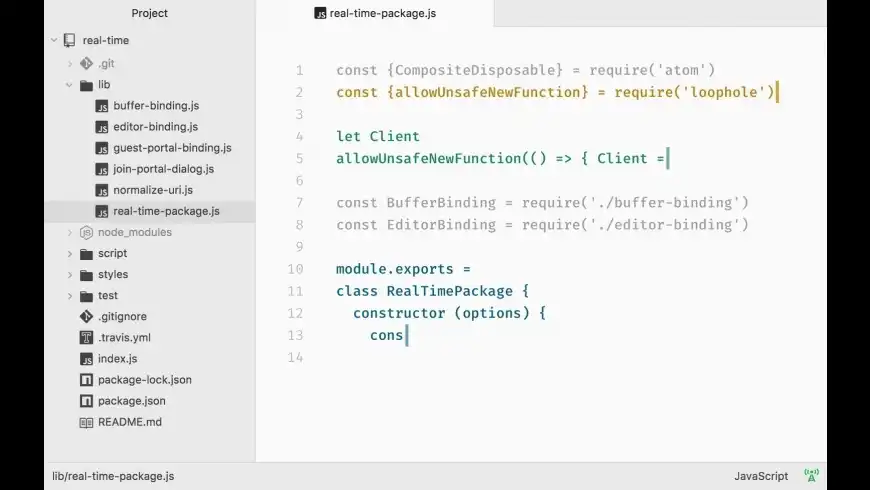This screenshot has width=870, height=490.
Task: Expand the test folder chevron
Action: point(70,296)
